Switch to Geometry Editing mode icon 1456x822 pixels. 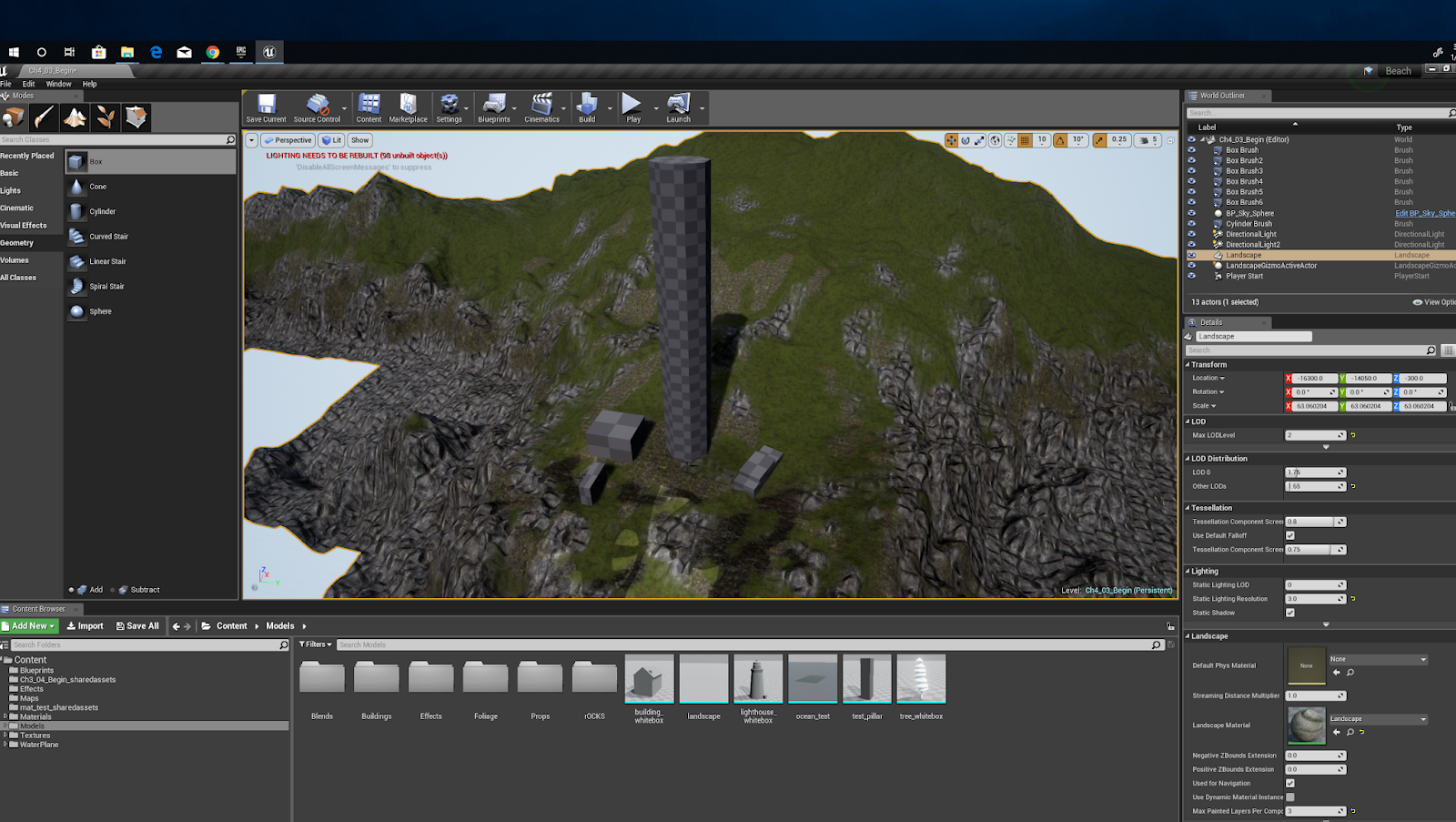[136, 117]
